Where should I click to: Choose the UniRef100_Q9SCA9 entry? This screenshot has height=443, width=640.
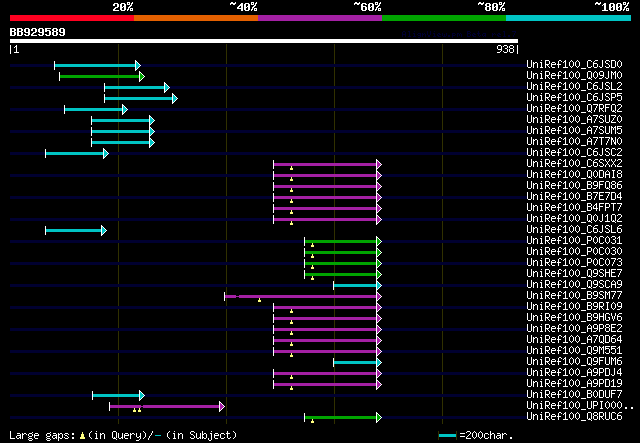tap(574, 285)
